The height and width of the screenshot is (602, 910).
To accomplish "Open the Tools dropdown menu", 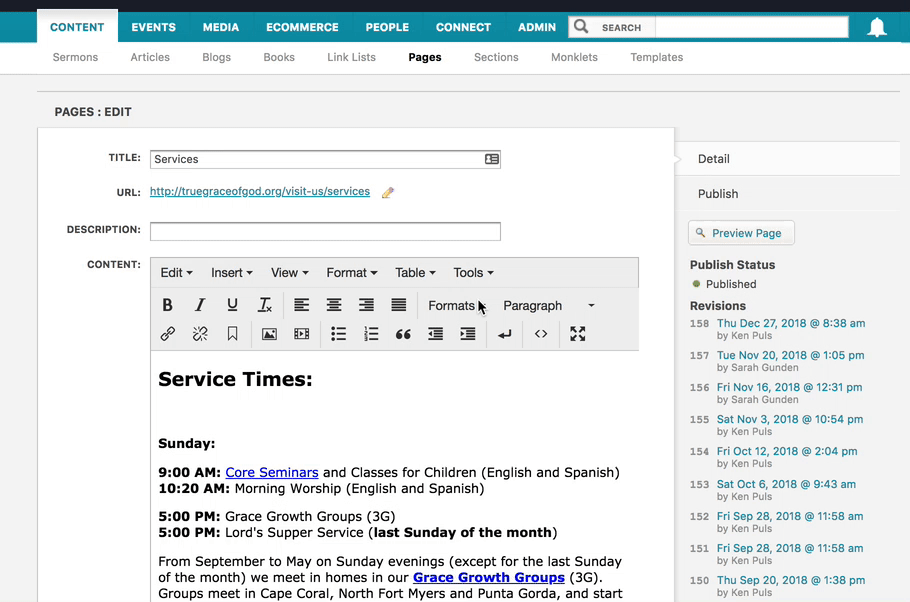I will (x=473, y=273).
